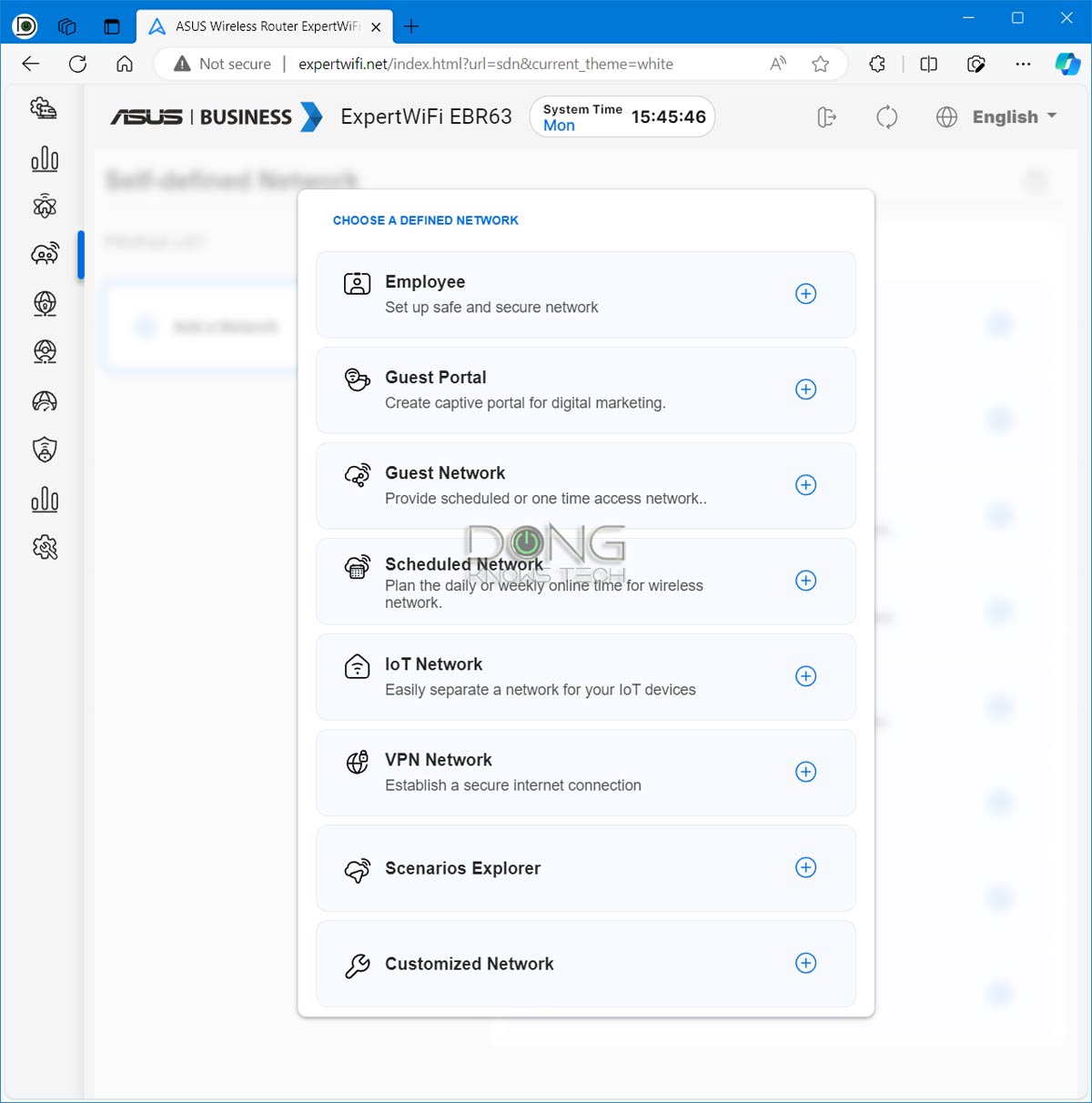Select the ASUS Wireless Router ExpertWiFi tab
Screen dimensions: 1092x1103
[x=264, y=26]
